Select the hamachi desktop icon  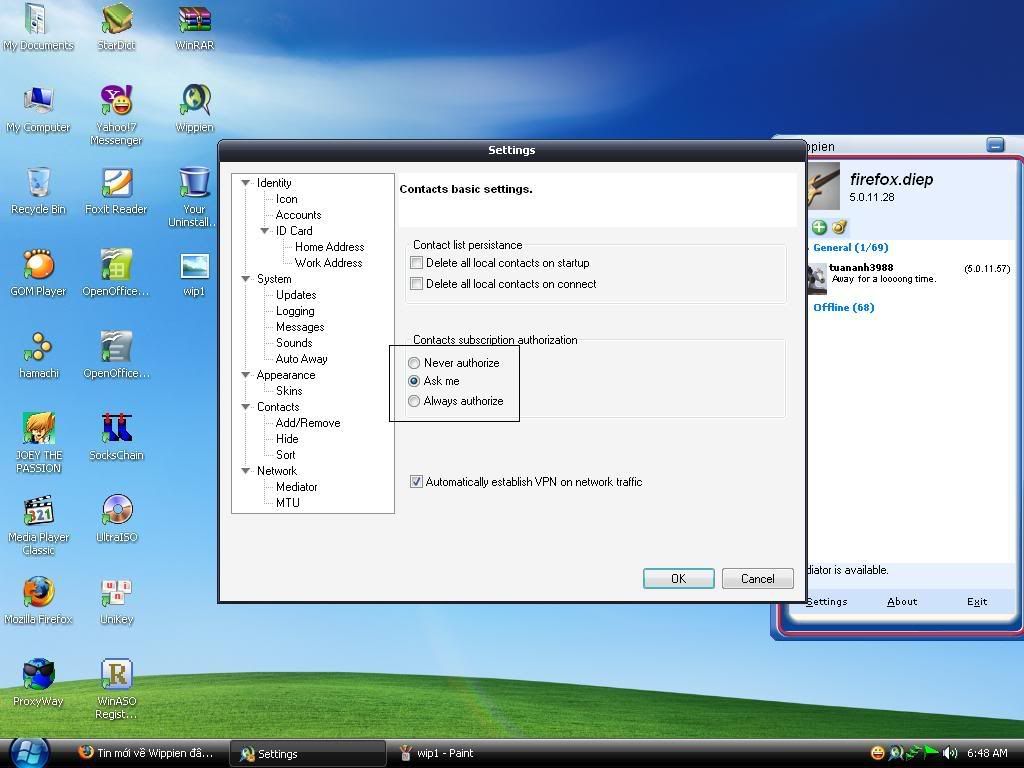tap(39, 355)
